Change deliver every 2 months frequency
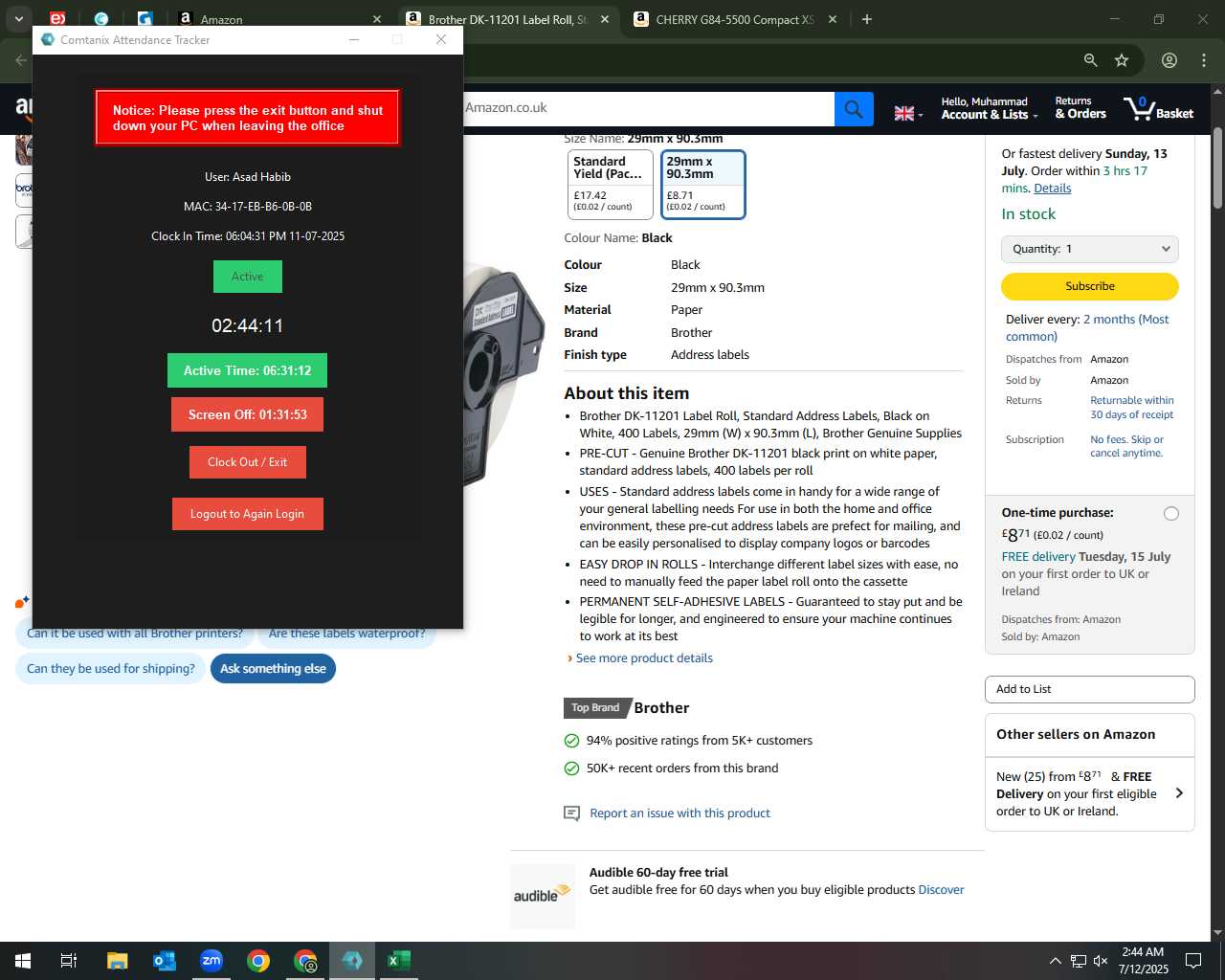Image resolution: width=1225 pixels, height=980 pixels. point(1087,328)
